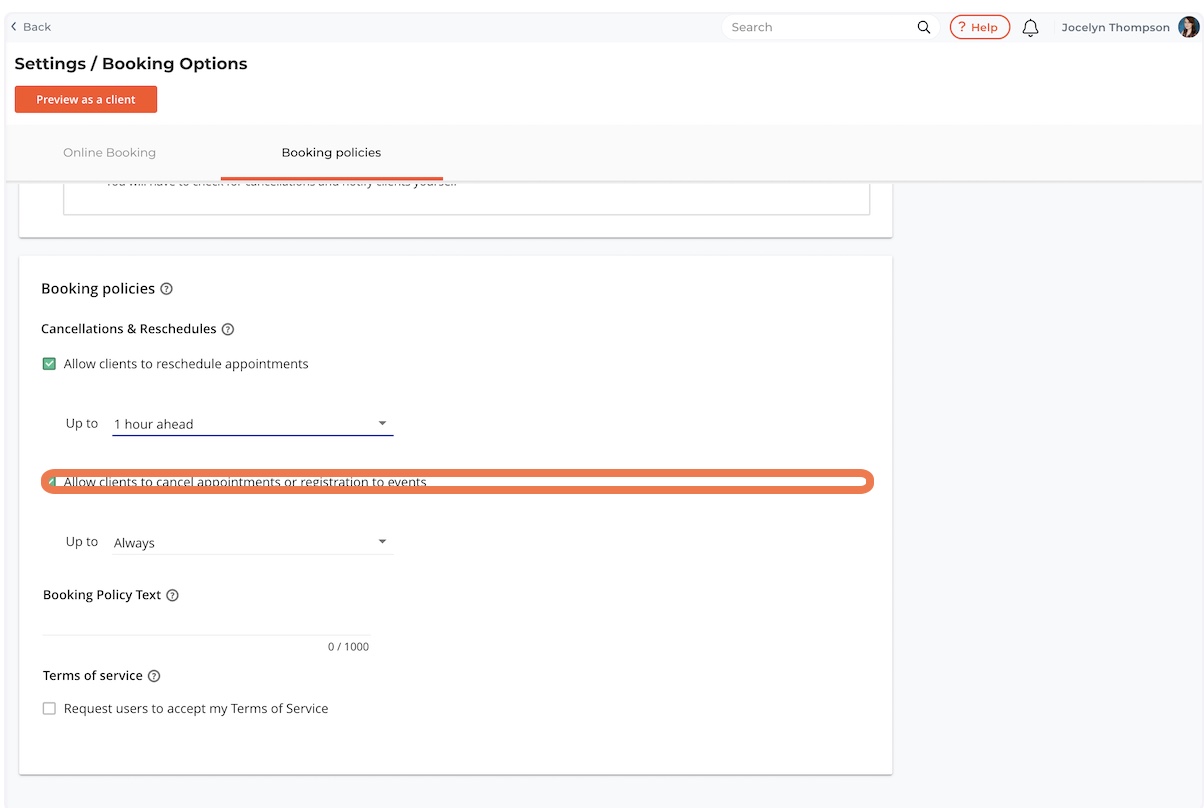Click the Help button
This screenshot has height=808, width=1204.
click(979, 28)
